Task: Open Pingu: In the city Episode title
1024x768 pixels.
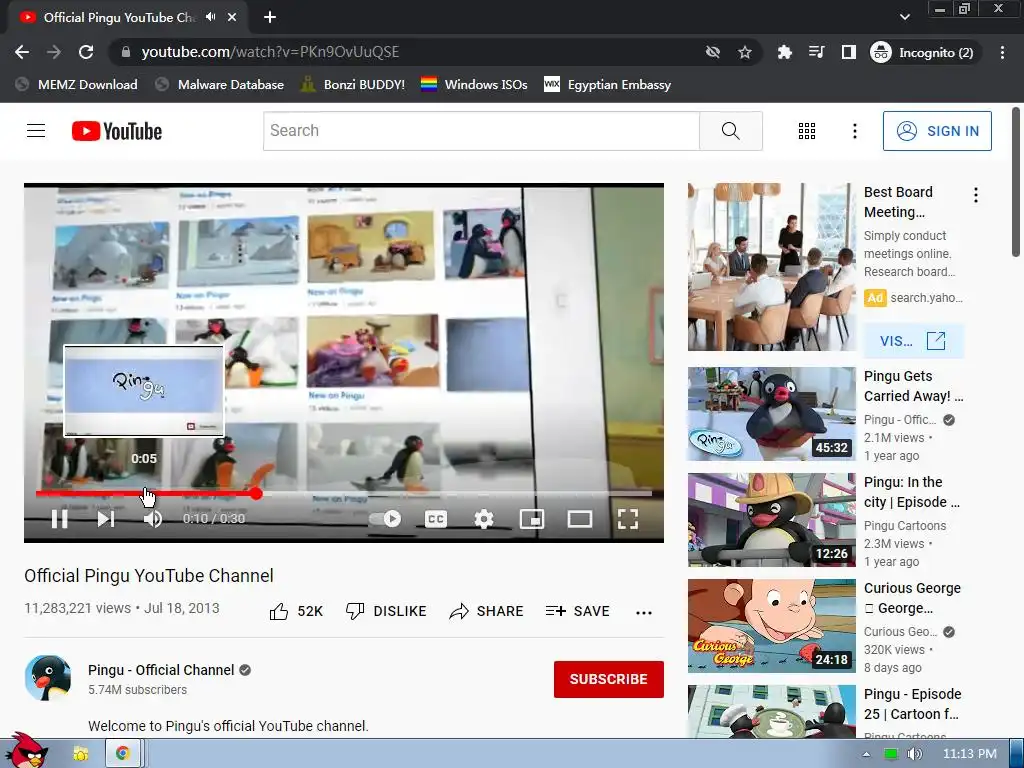Action: point(912,492)
